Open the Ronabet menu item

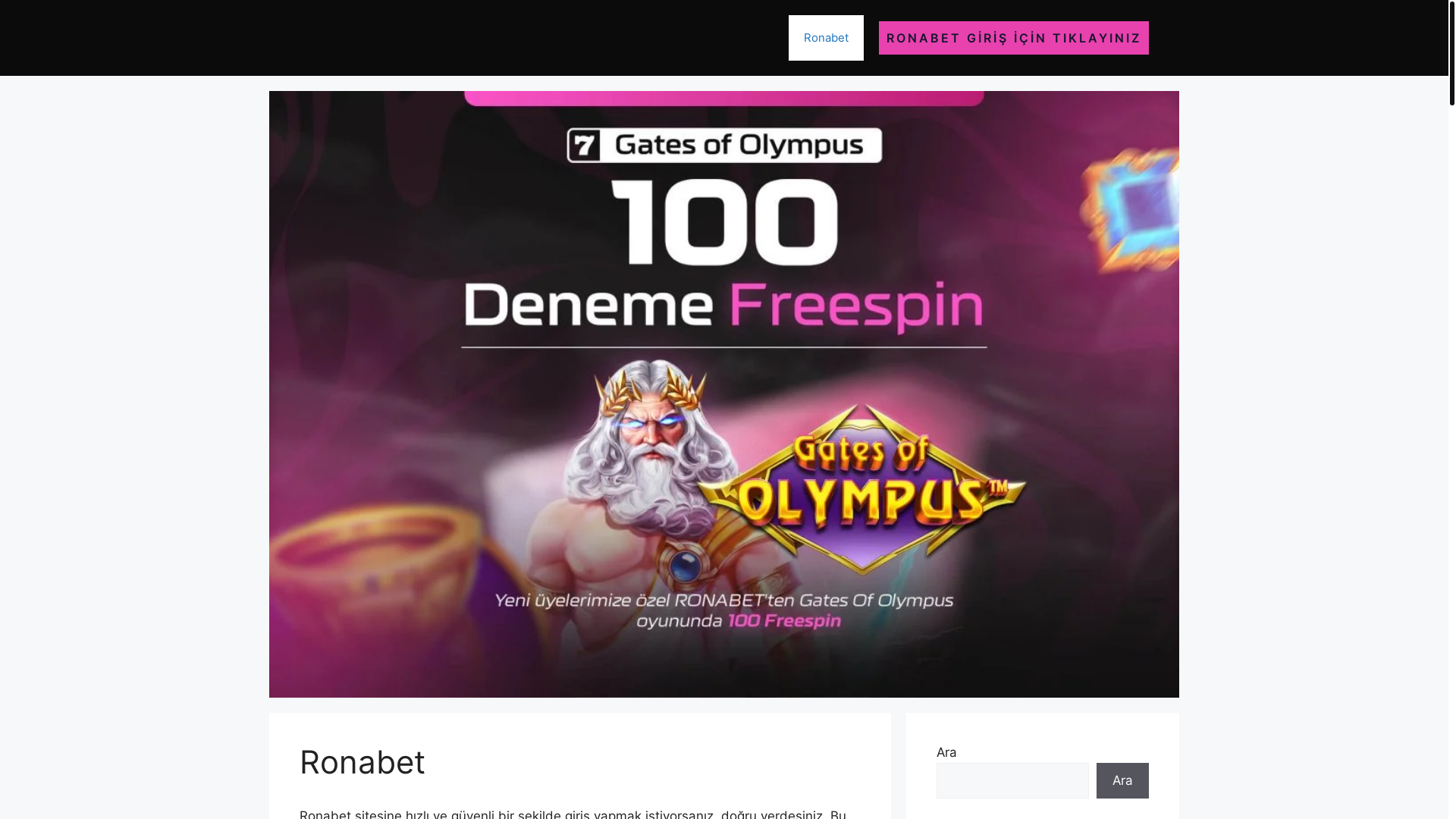coord(826,38)
